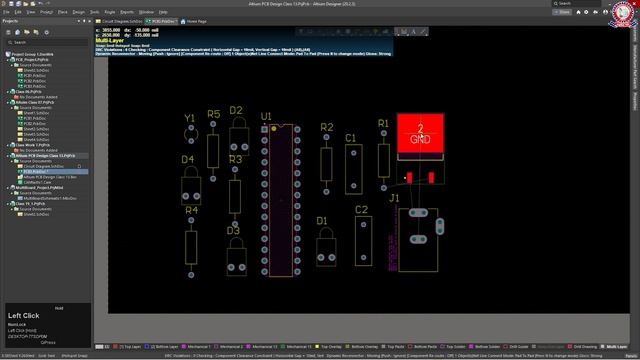Collapse the Class 06.PrjPcb project node
This screenshot has width=640, height=360.
[8, 92]
